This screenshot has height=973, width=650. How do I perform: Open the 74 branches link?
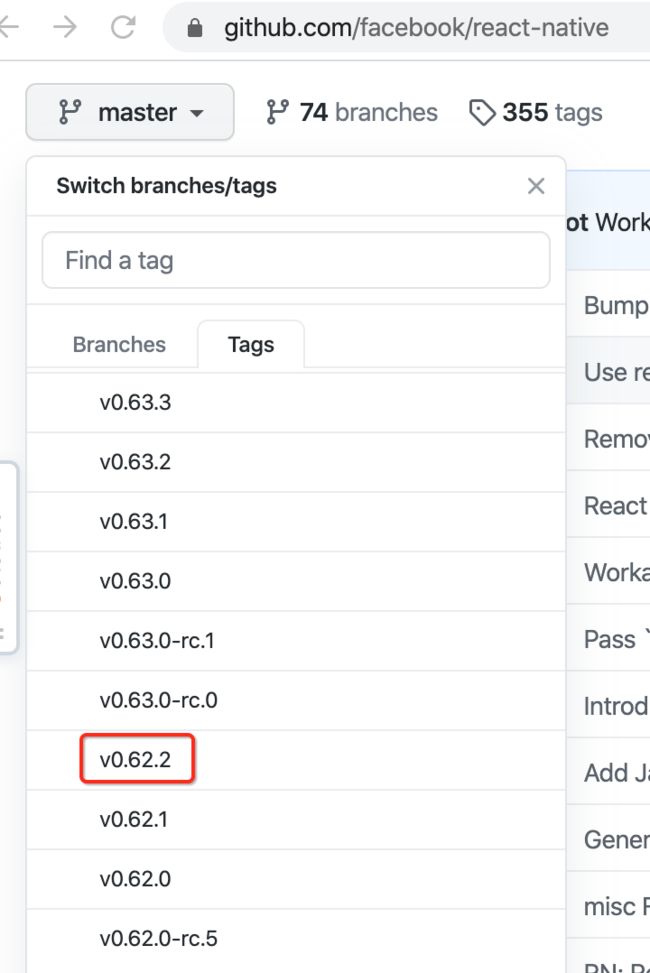pyautogui.click(x=351, y=112)
